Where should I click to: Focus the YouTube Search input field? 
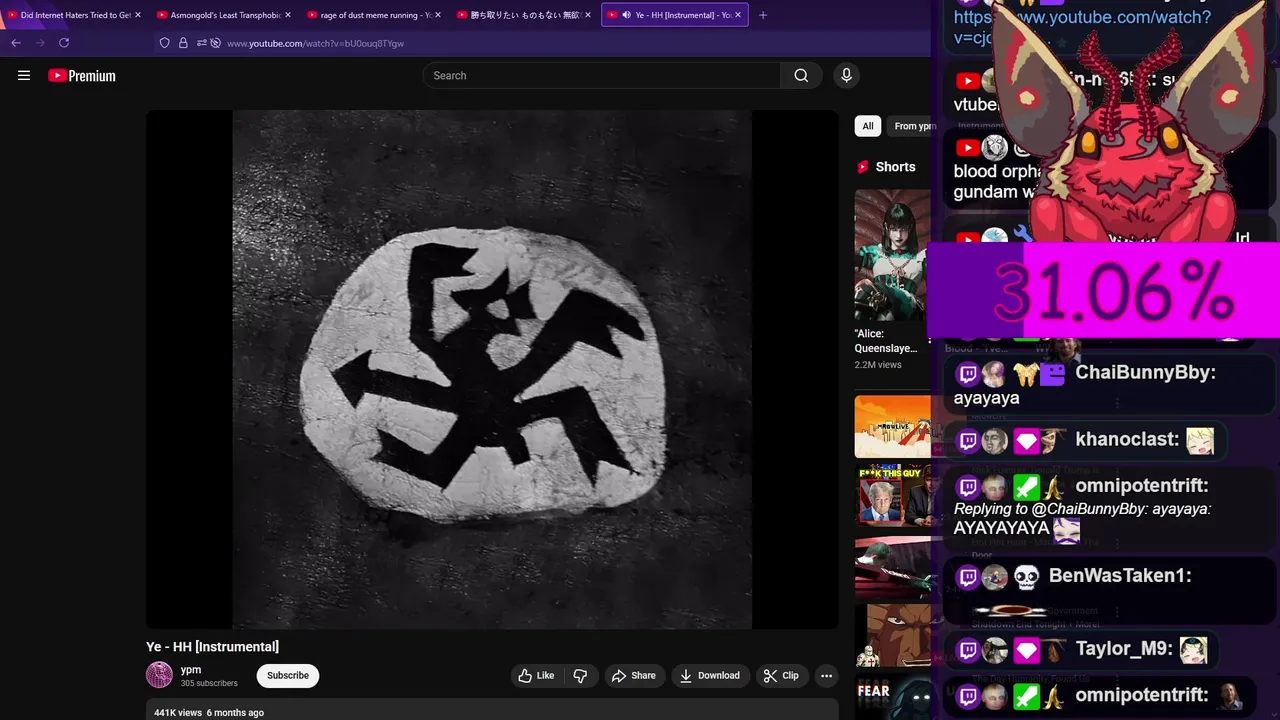click(x=602, y=75)
